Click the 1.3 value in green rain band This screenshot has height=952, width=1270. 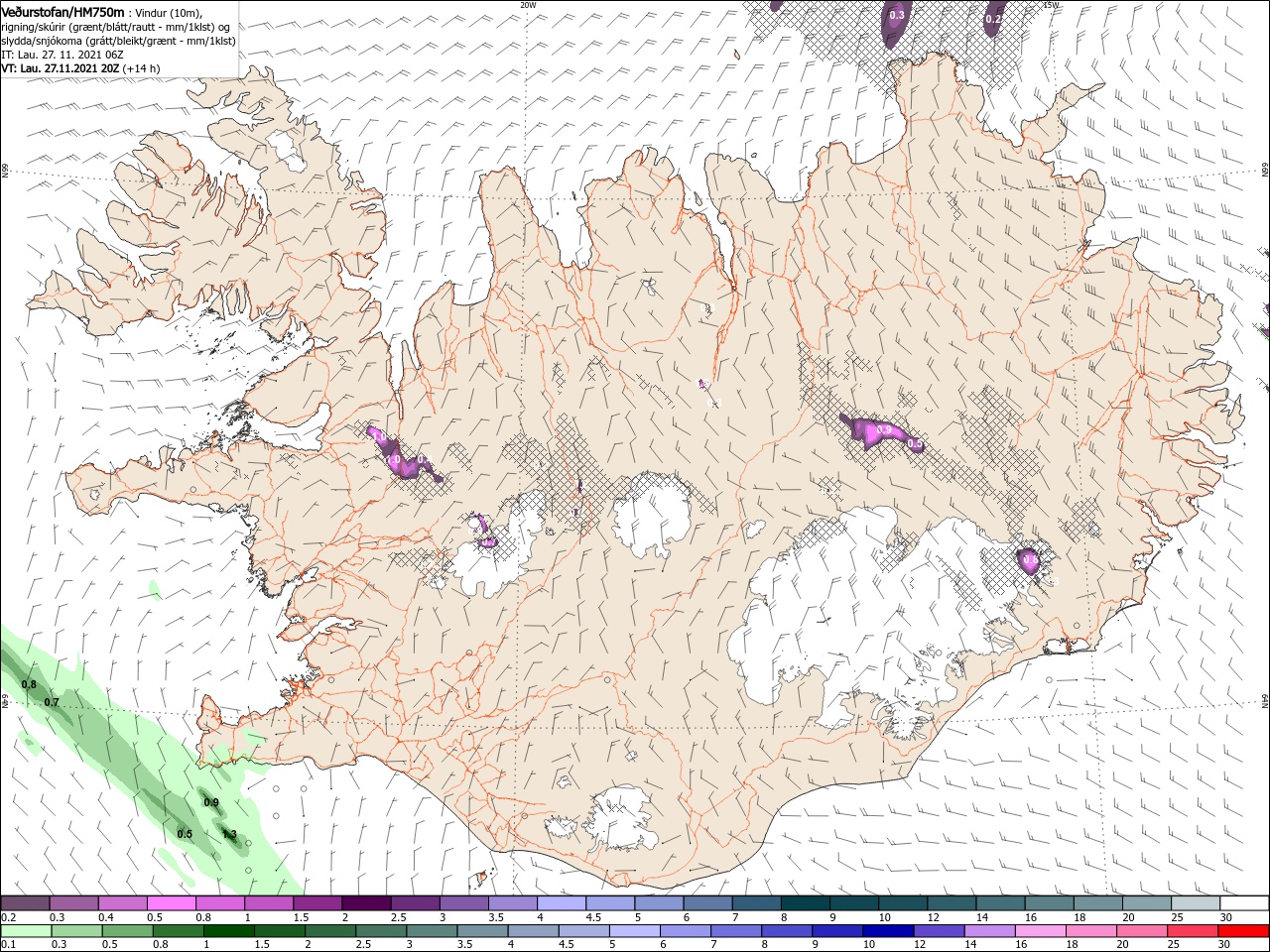pyautogui.click(x=229, y=834)
